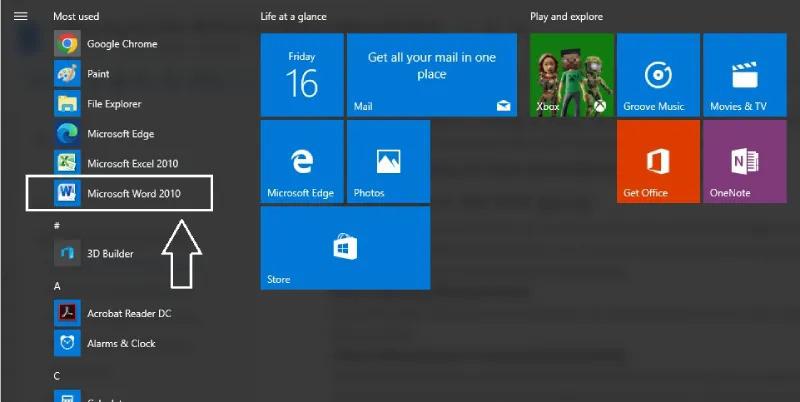
Task: Open File Explorer from the list
Action: pos(97,104)
